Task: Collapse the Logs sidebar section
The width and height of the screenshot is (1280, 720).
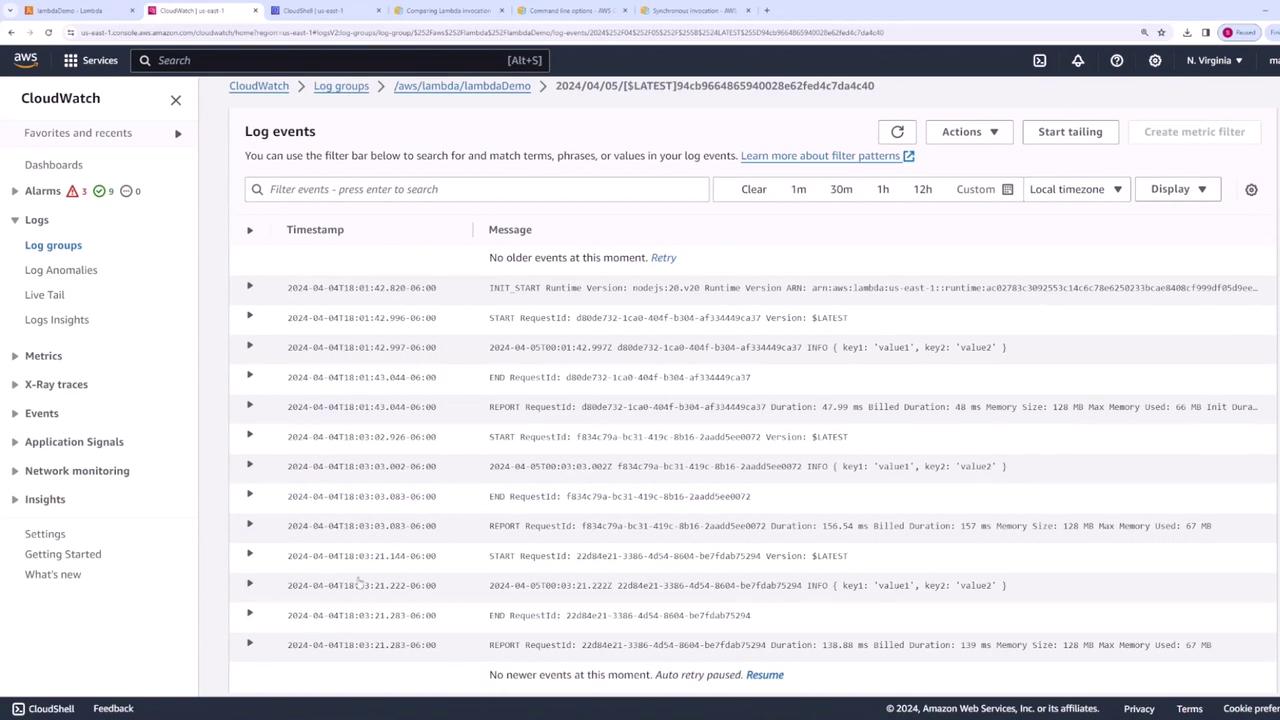Action: (15, 220)
